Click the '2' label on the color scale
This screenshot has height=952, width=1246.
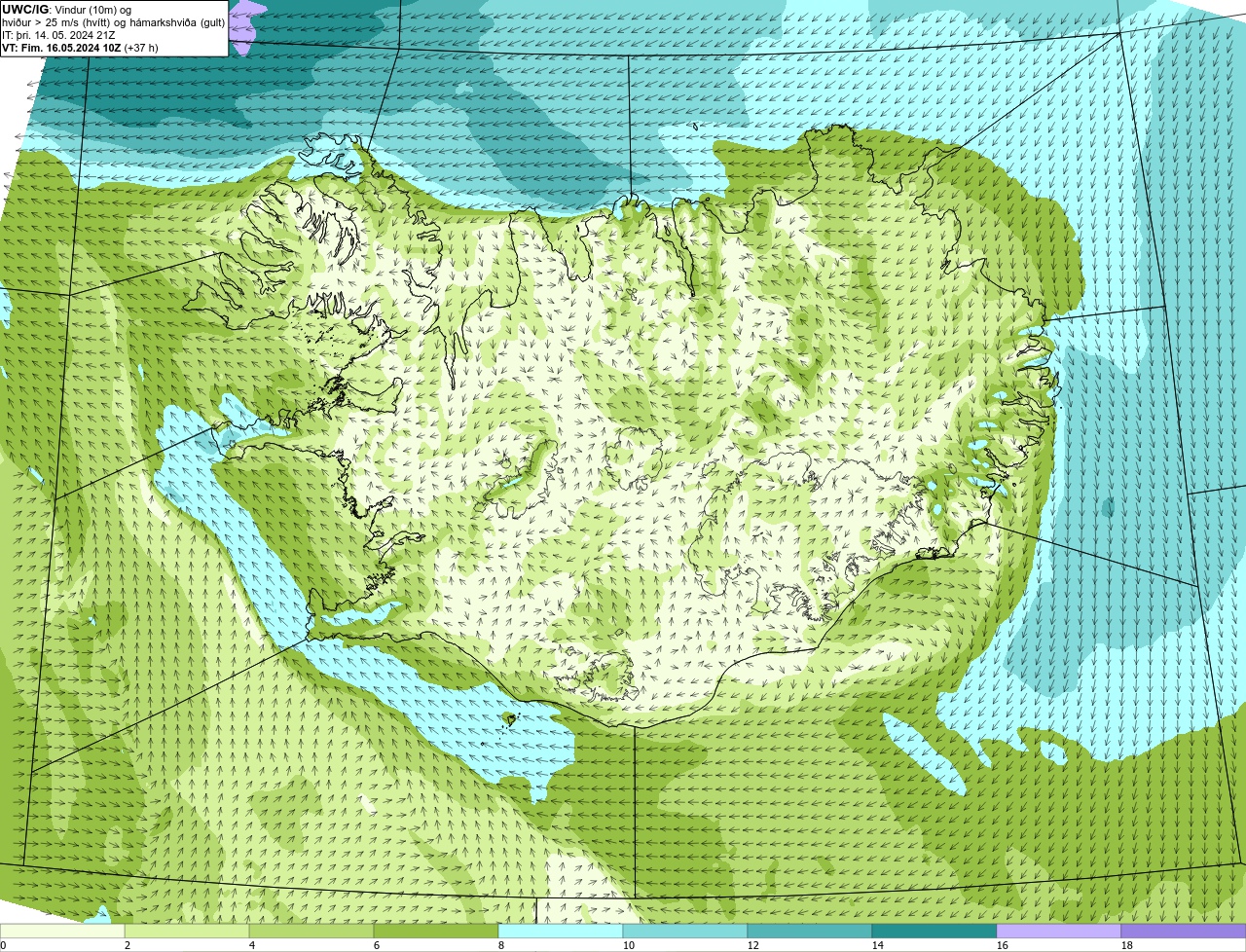point(128,945)
